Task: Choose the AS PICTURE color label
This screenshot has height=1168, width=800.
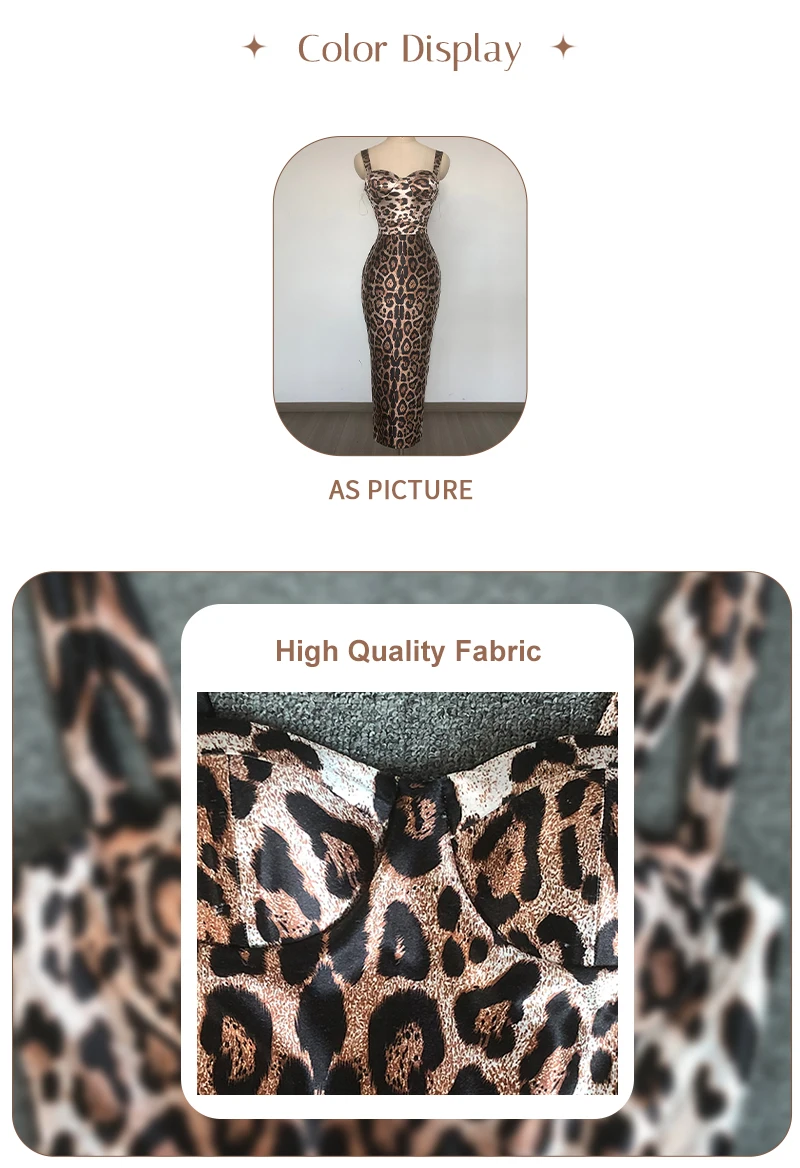Action: click(x=401, y=490)
